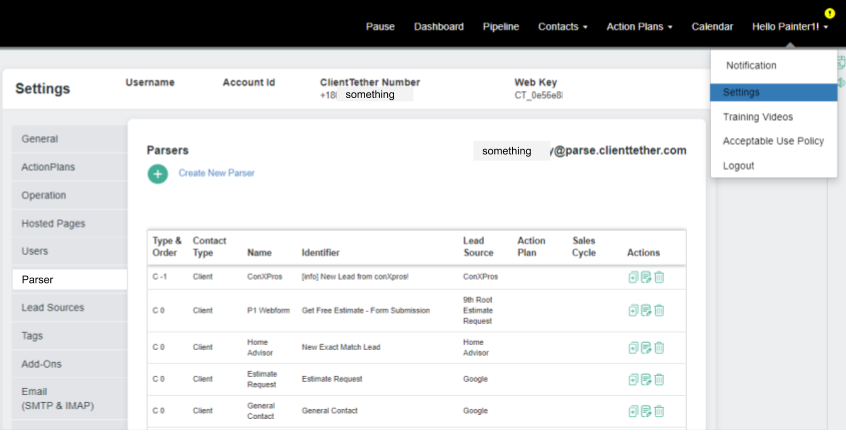Click the Create New Parser link
The image size is (846, 432).
[x=216, y=173]
